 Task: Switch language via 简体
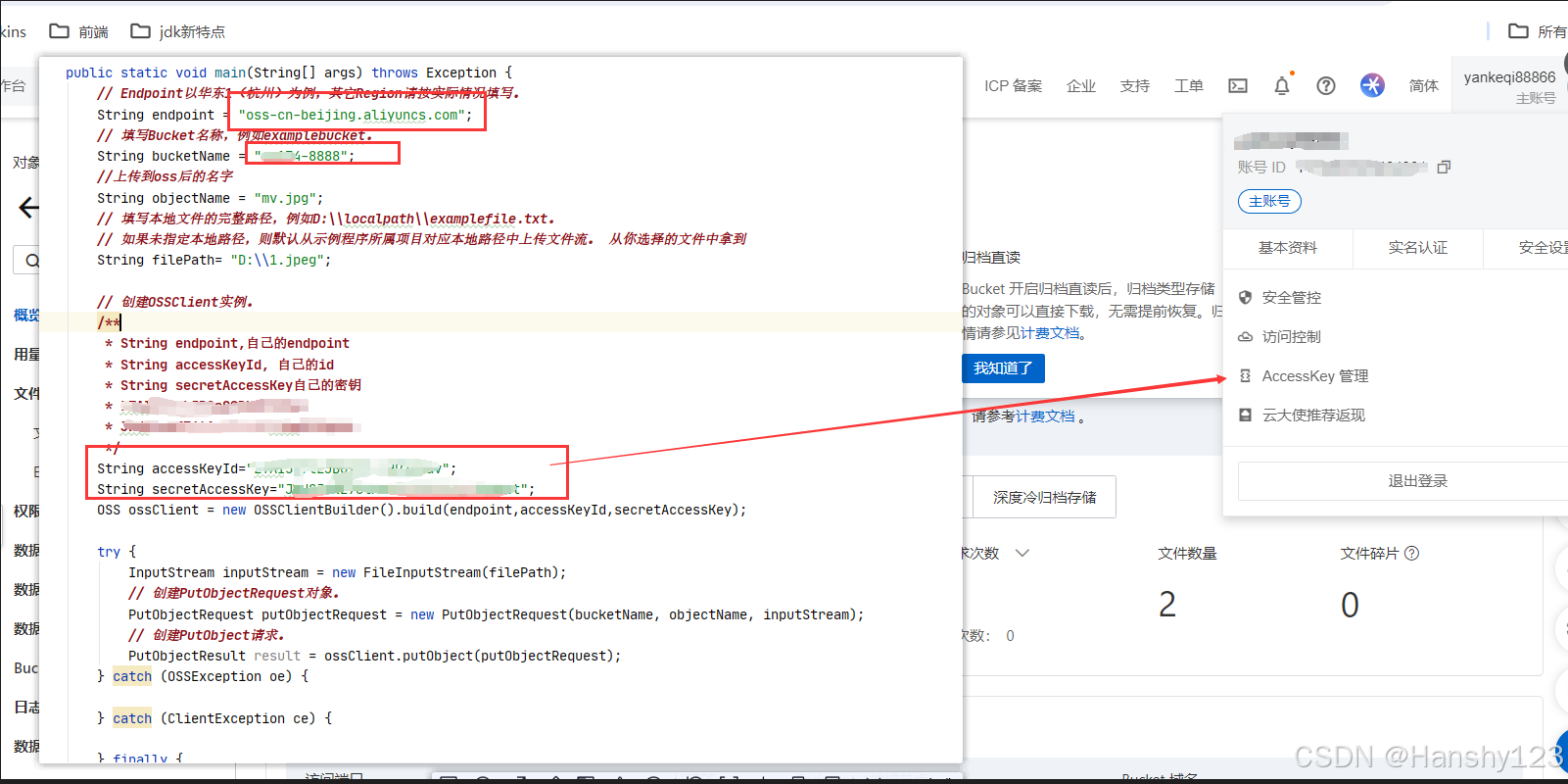click(x=1424, y=86)
